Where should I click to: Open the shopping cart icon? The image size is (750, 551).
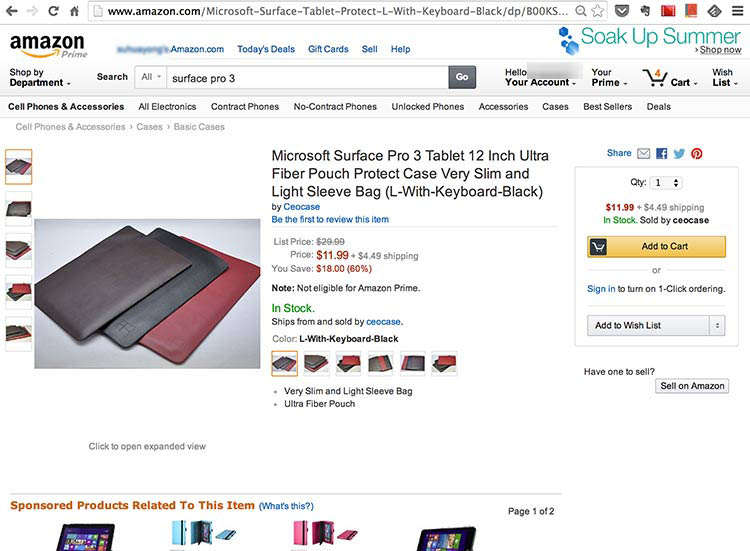tap(655, 77)
